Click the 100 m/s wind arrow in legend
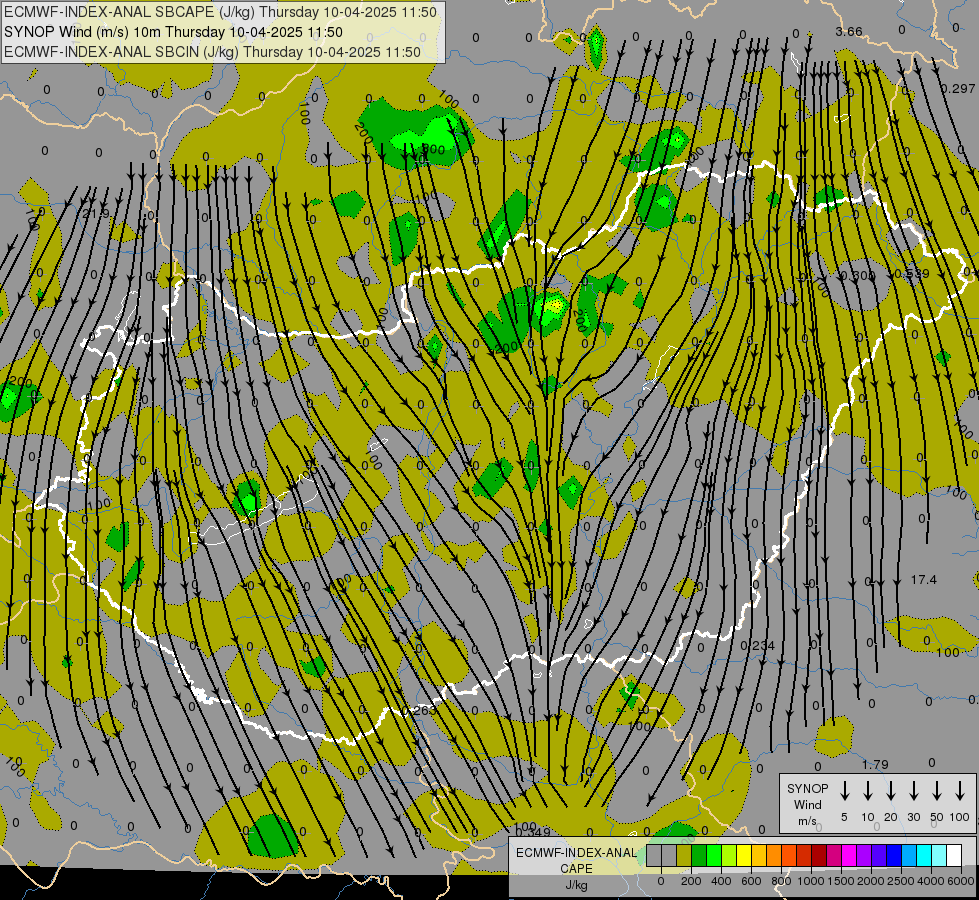 point(960,790)
